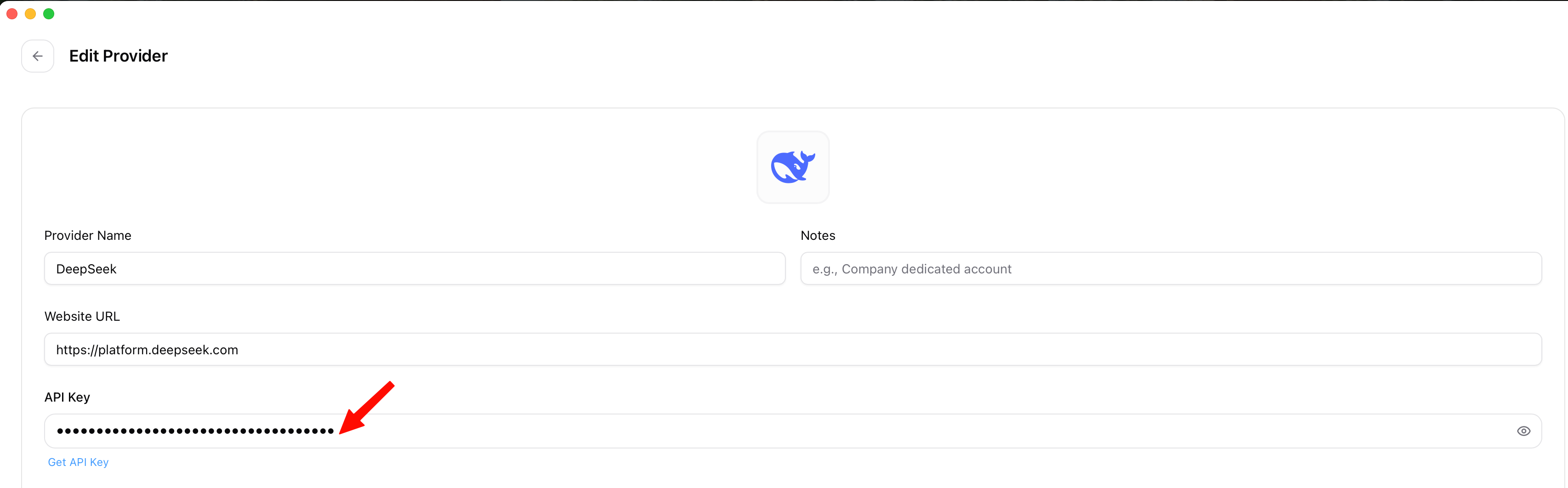Click the Edit Provider heading
The image size is (1568, 488).
[118, 56]
